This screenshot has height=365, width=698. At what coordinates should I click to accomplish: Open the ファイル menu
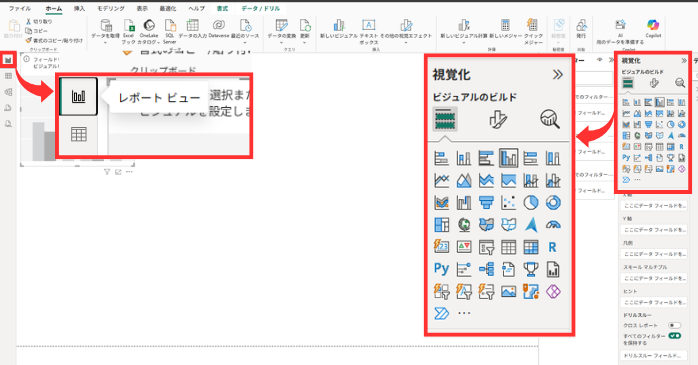(20, 8)
